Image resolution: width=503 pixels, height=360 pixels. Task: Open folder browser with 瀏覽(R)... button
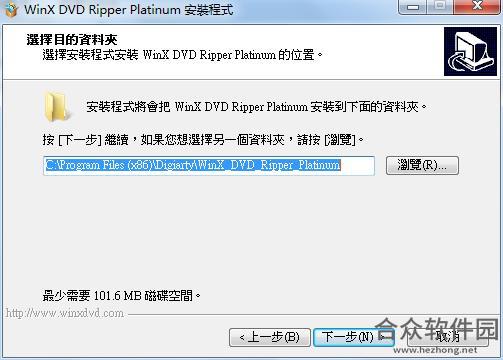[422, 165]
